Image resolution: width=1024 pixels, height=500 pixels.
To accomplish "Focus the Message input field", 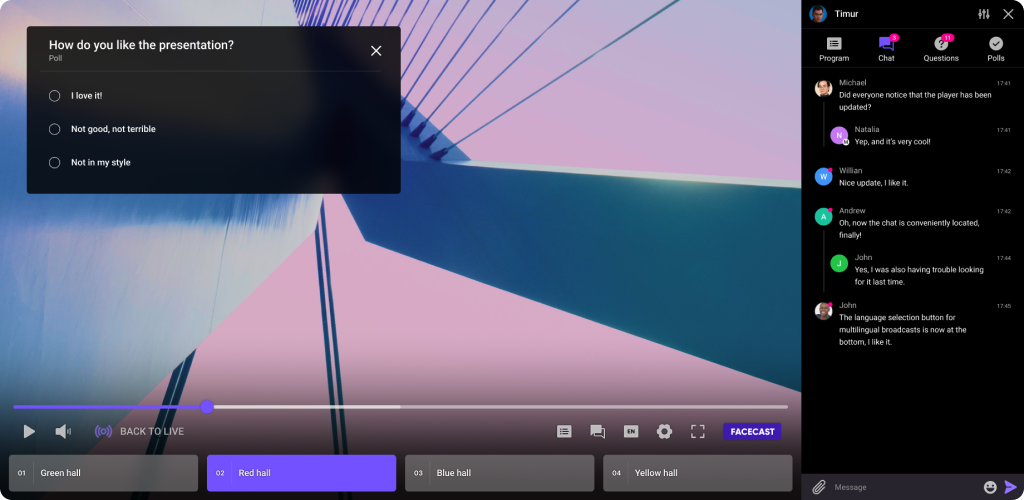I will coord(904,487).
